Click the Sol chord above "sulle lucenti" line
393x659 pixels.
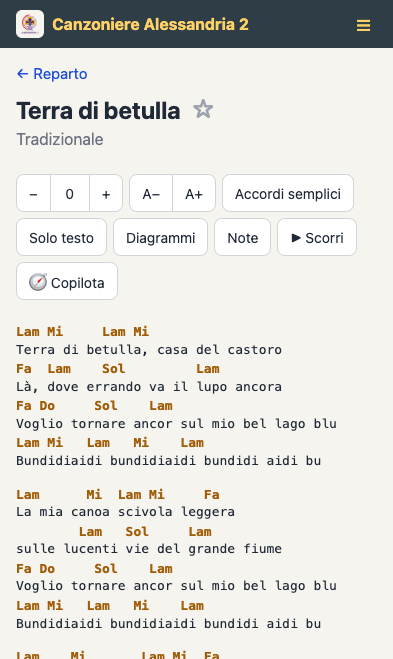[137, 531]
